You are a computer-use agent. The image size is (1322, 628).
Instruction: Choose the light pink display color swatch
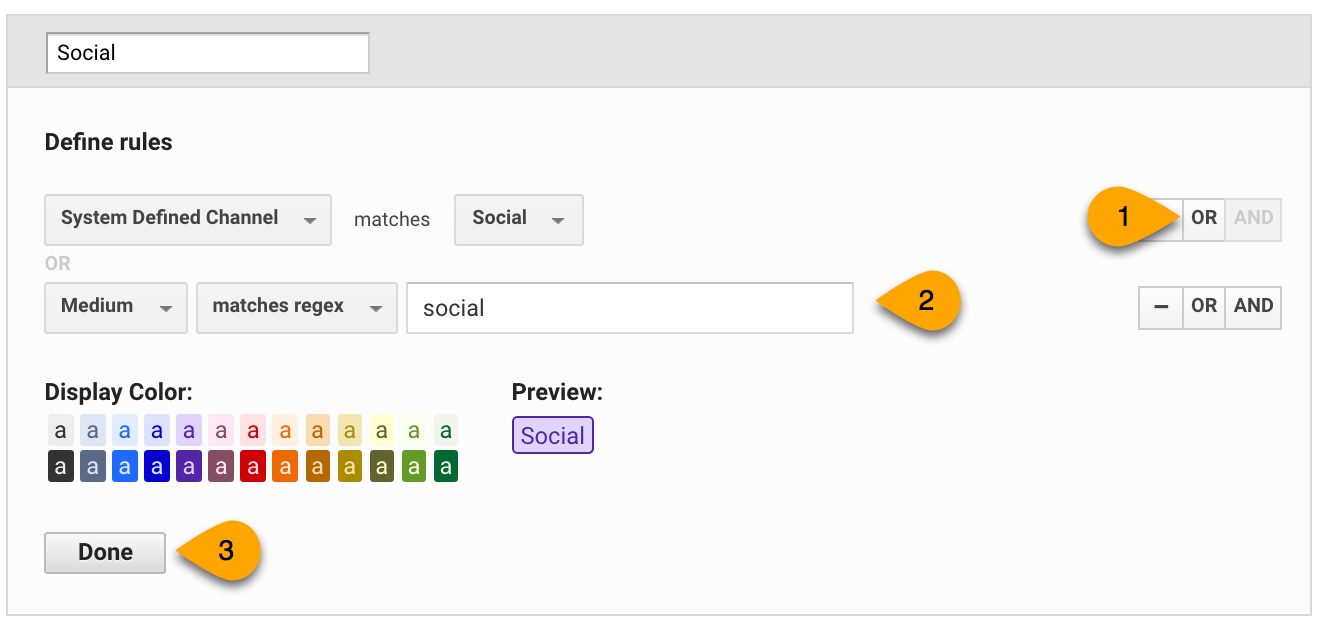click(221, 431)
